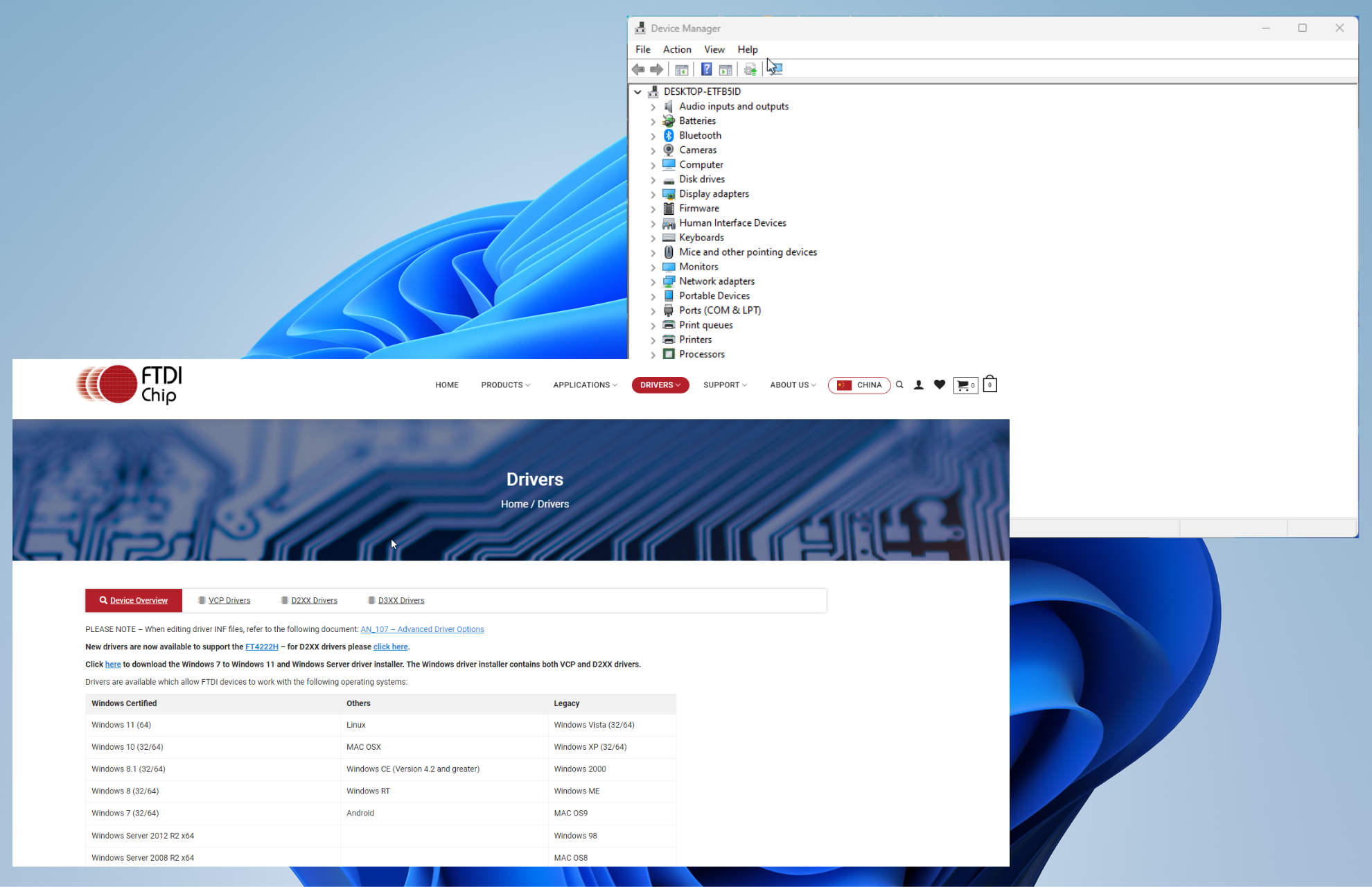Click the Back arrow in Device Manager
This screenshot has height=887, width=1372.
(638, 69)
